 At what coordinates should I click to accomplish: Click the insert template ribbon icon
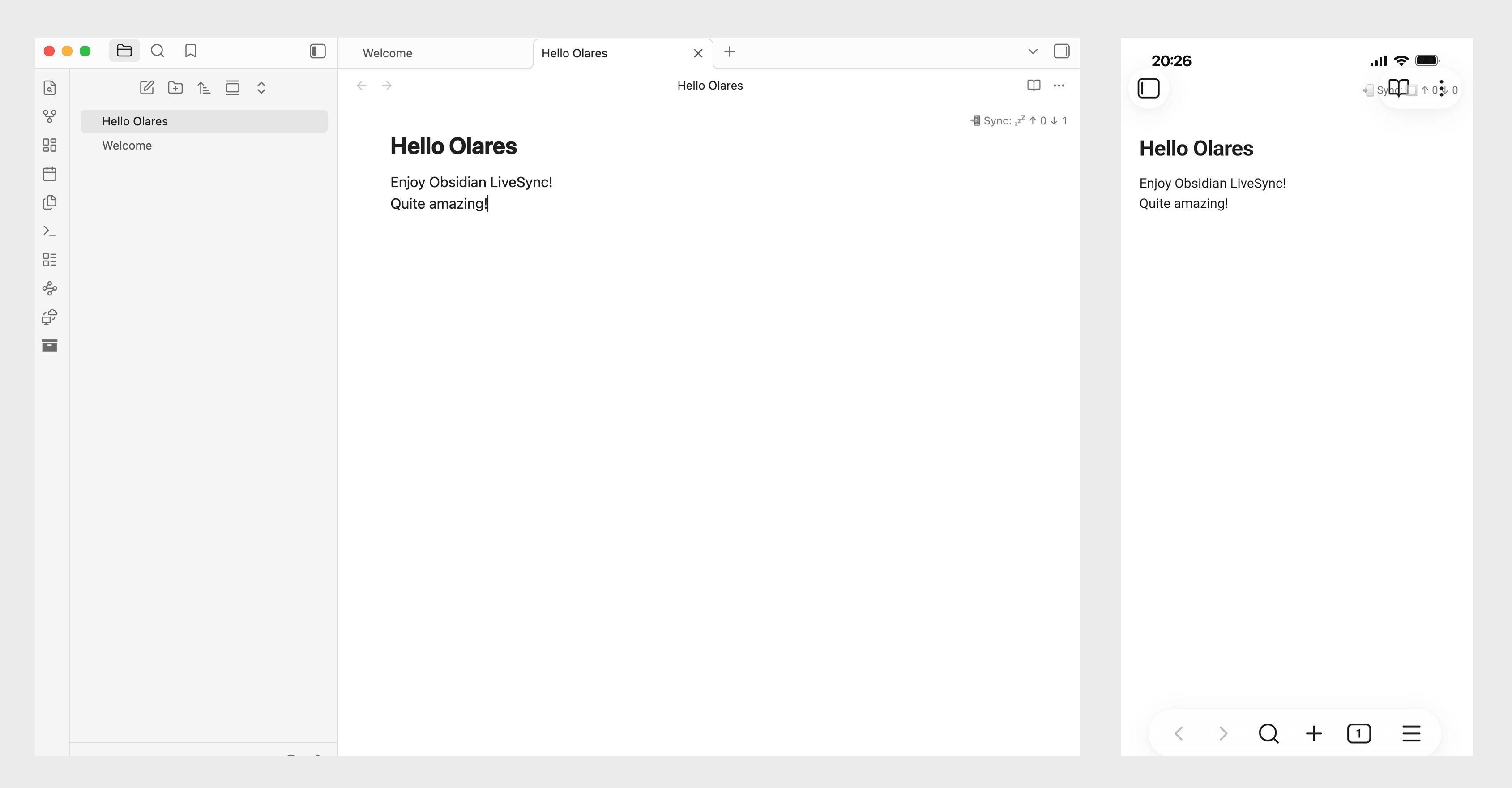[x=50, y=202]
